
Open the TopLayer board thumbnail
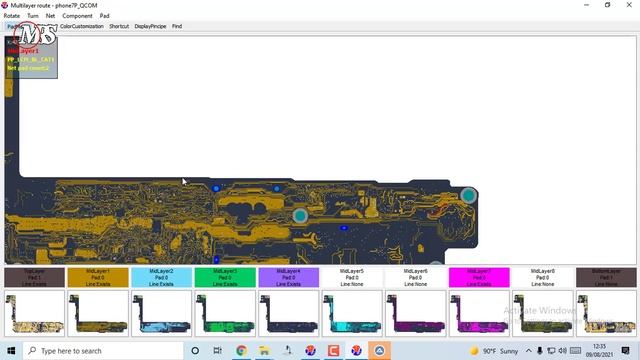(34, 313)
